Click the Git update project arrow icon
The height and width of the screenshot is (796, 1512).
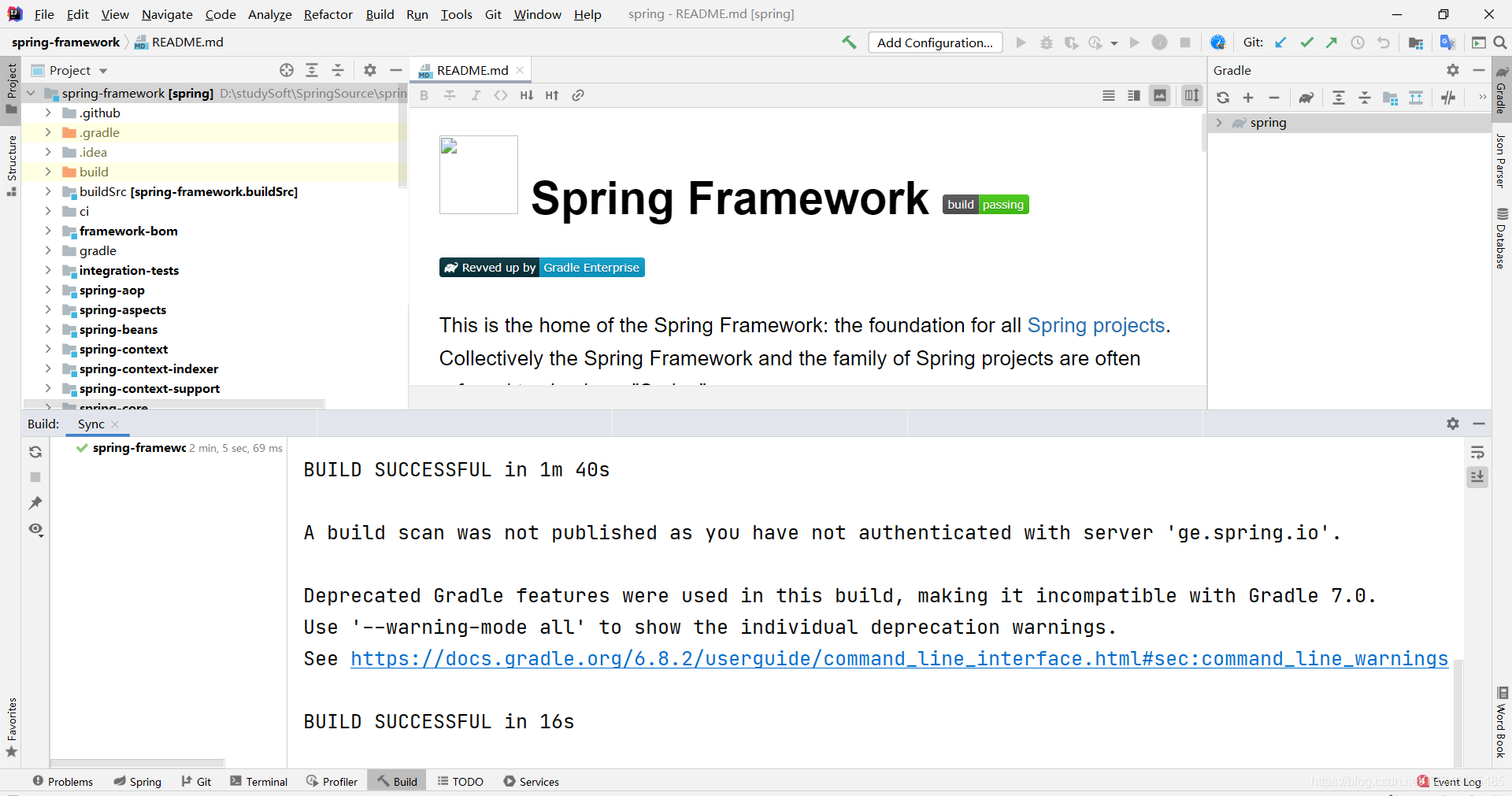coord(1280,43)
